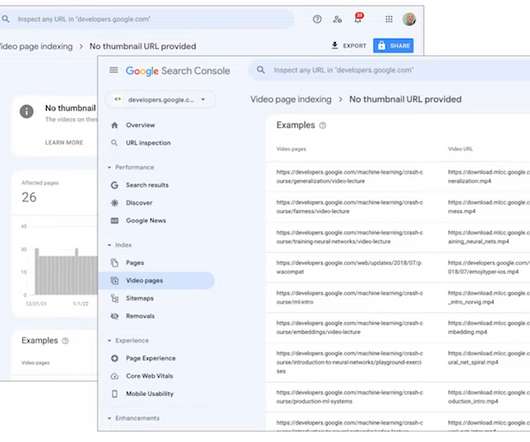Collapse the Performance section
Screen dimensions: 530x442
131,167
